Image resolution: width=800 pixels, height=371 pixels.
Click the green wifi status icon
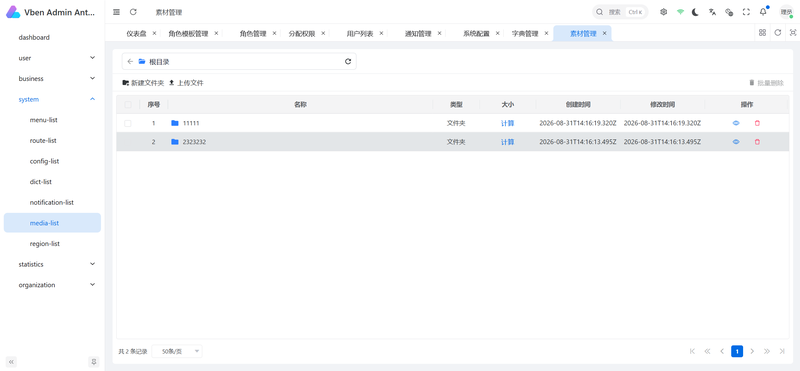680,12
